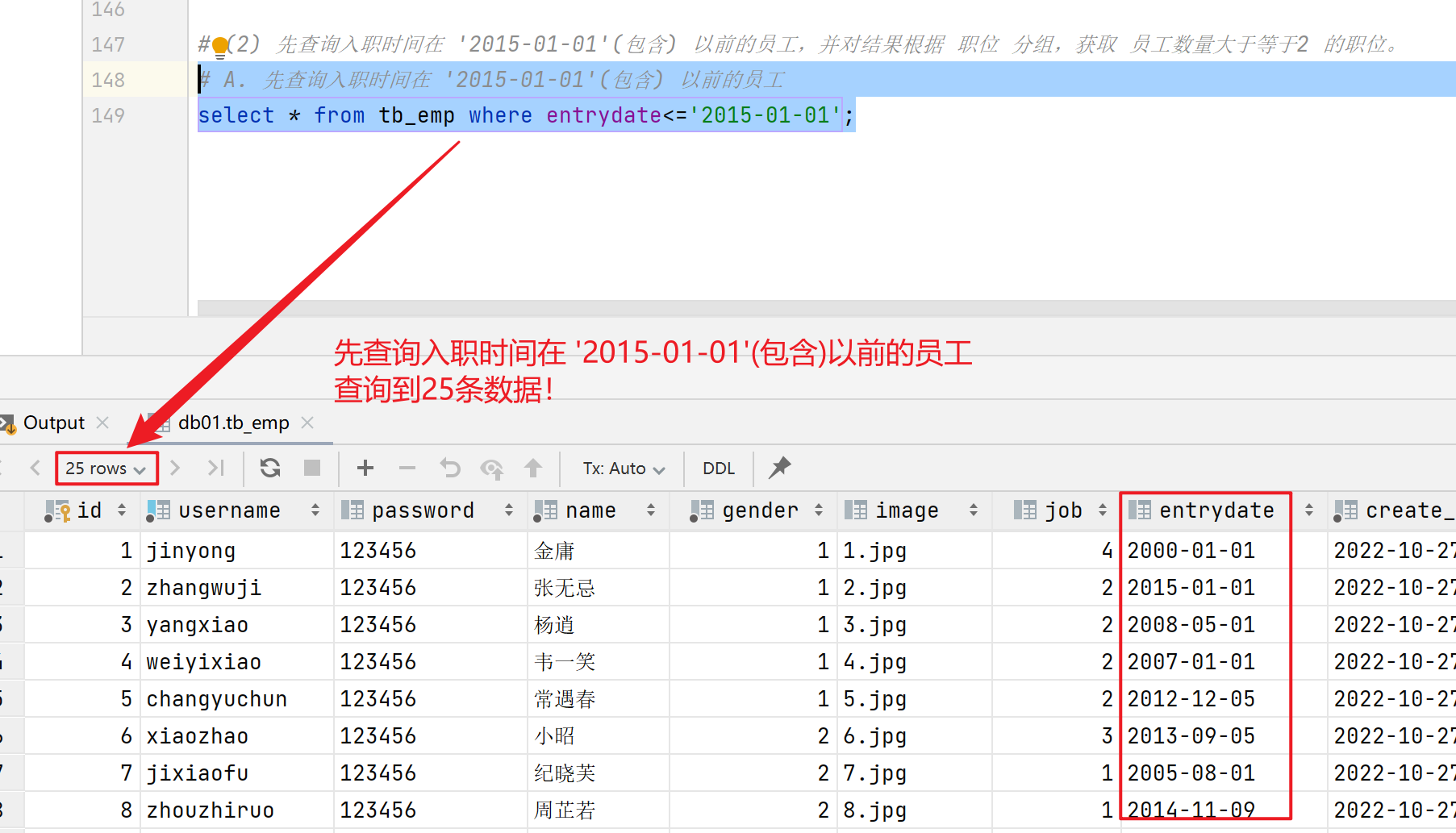Select the 2013-09-05 entrydate cell
Viewport: 1456px width, 833px height.
pyautogui.click(x=1223, y=736)
